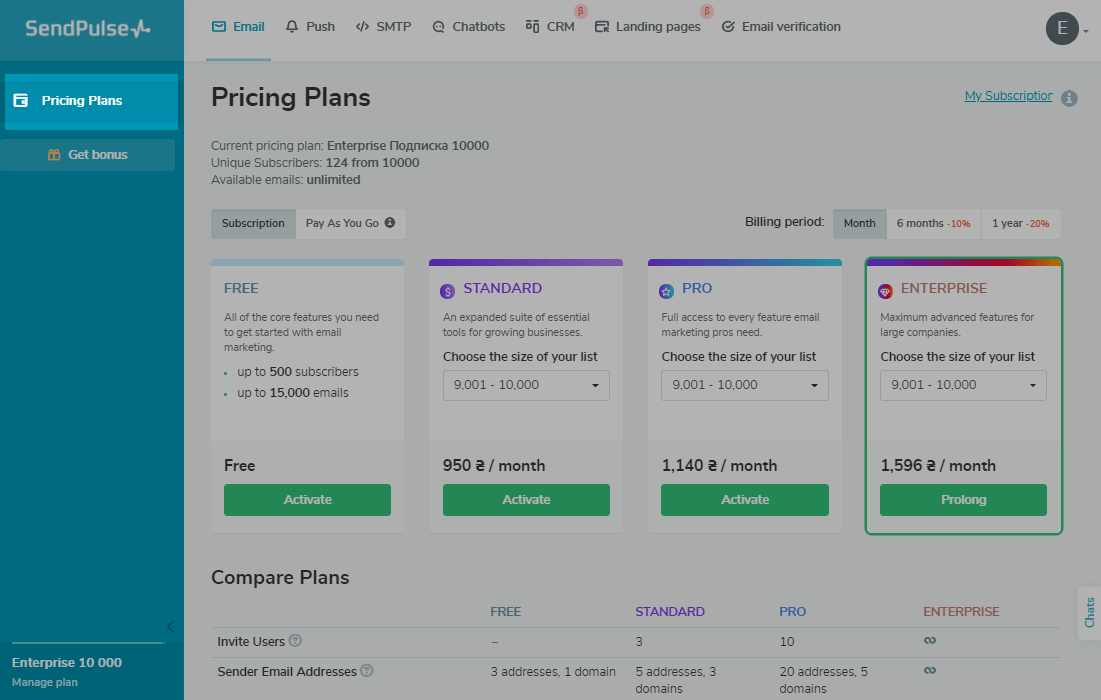This screenshot has width=1101, height=700.
Task: Open the Chats side widget
Action: click(1089, 613)
